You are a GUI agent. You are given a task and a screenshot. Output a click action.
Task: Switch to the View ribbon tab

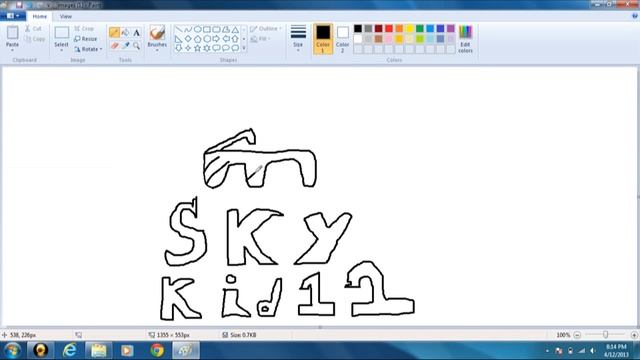[66, 16]
